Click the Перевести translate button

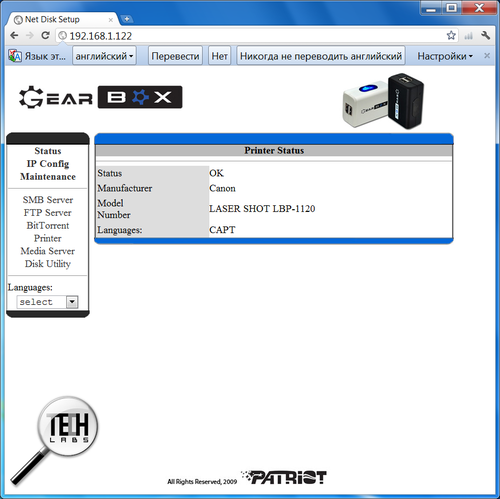point(175,56)
